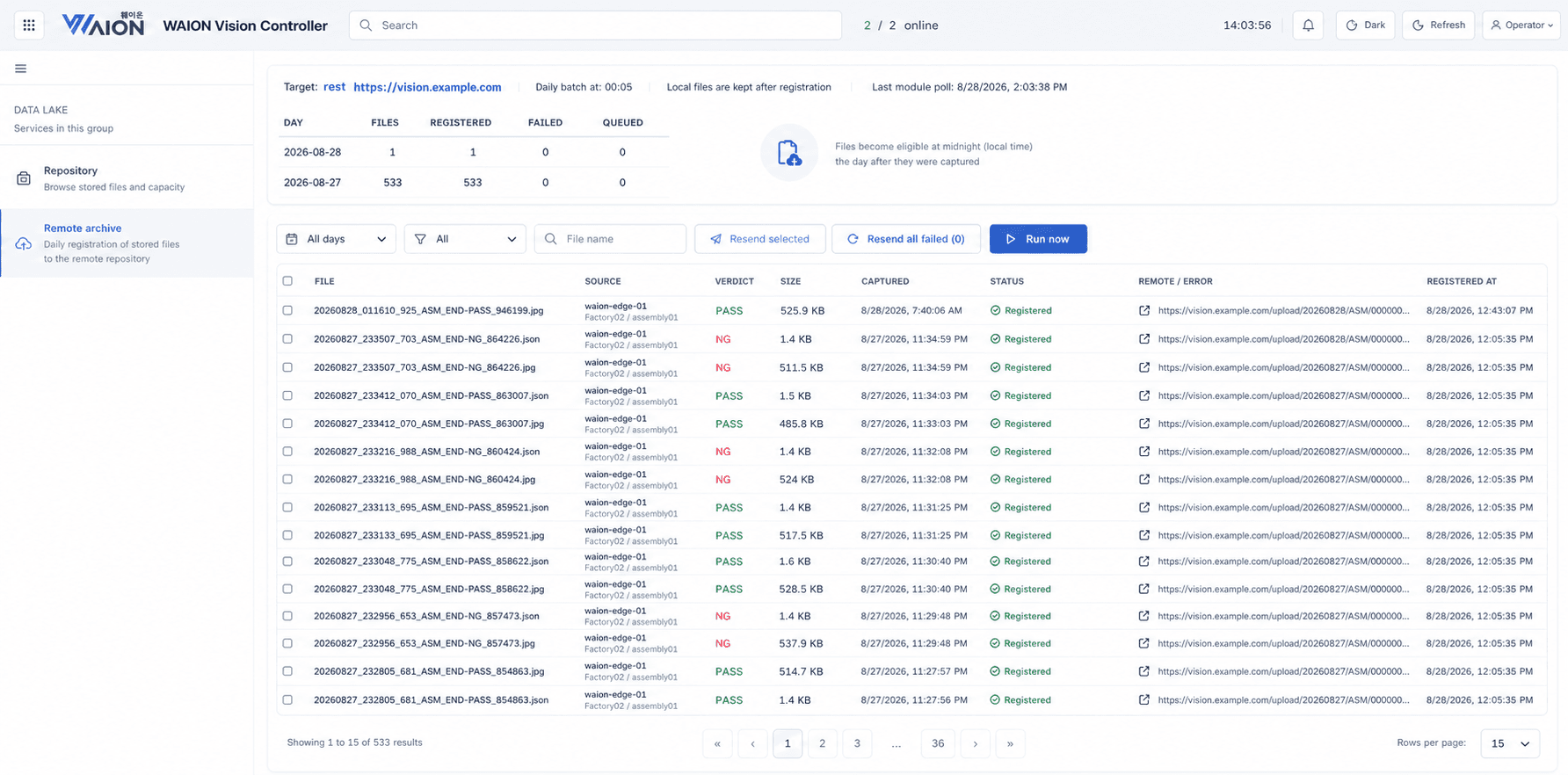
Task: Open external link icon for 858622.json row
Action: (1144, 561)
